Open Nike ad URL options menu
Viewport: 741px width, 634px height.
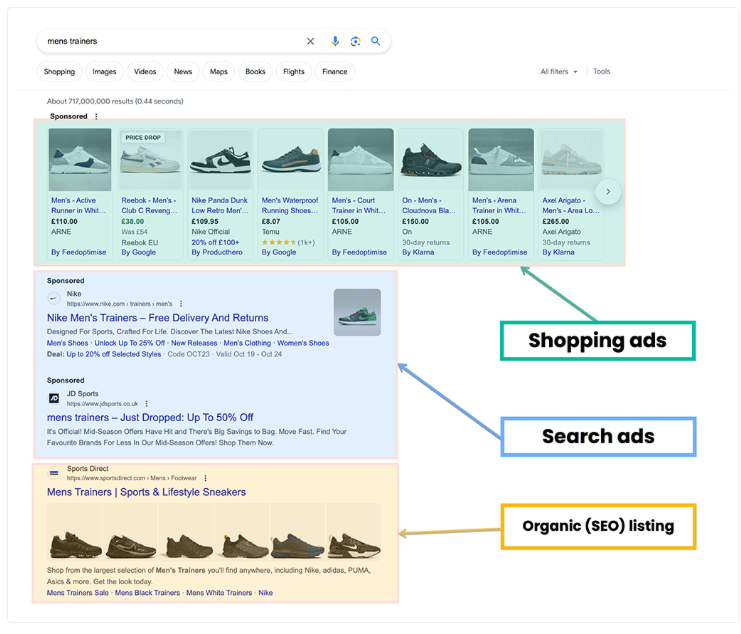pyautogui.click(x=181, y=303)
